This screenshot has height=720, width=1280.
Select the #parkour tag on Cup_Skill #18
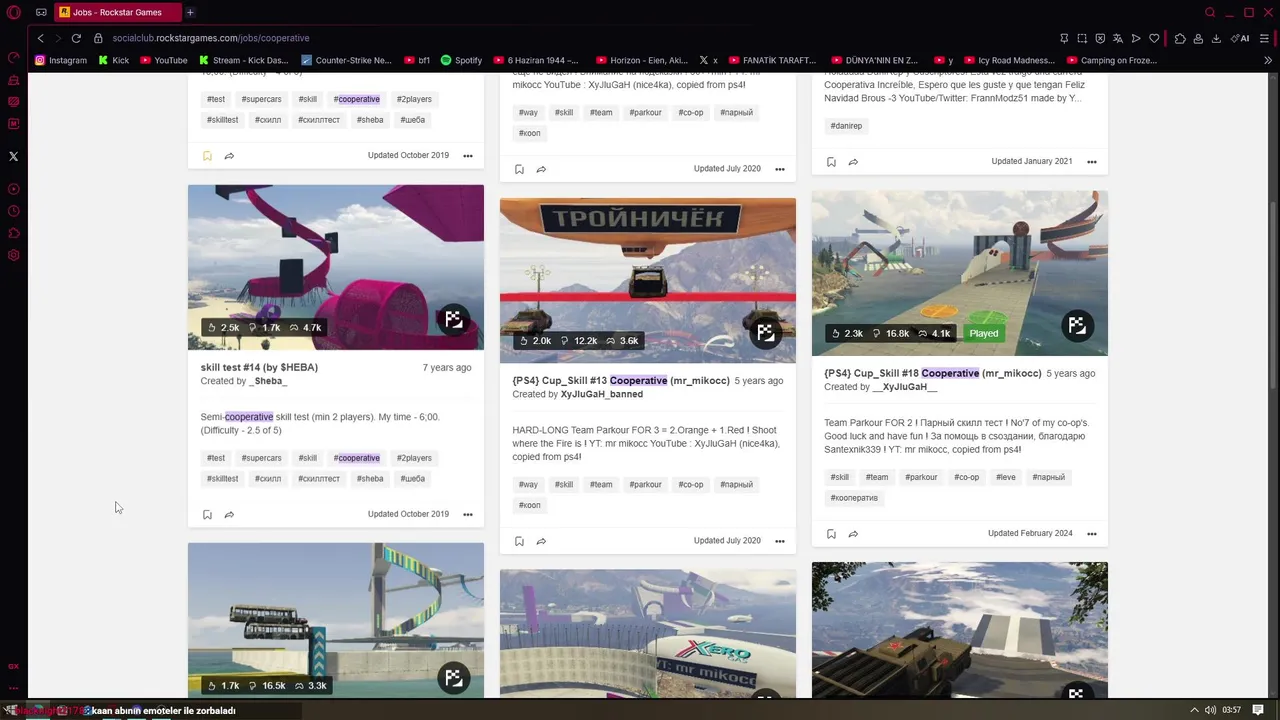click(921, 477)
